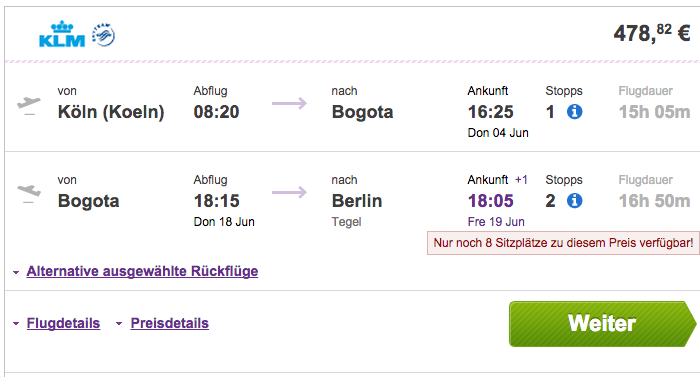Click the arrow between Köln and Bogota
This screenshot has height=377, width=700.
289,104
